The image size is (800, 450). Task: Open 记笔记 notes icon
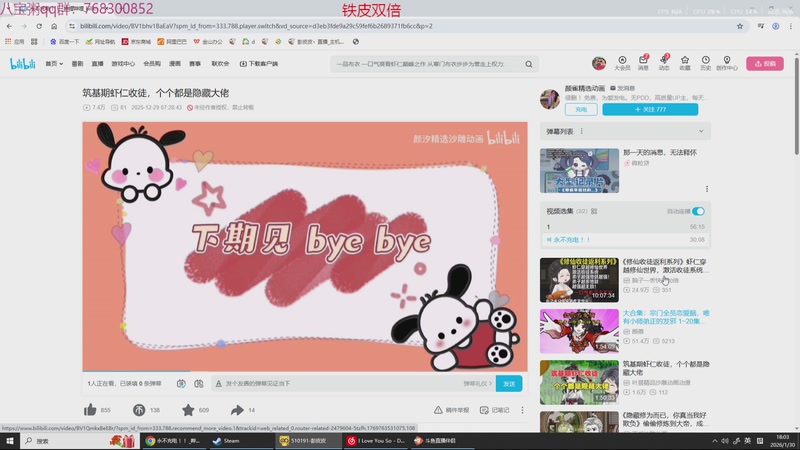[494, 410]
